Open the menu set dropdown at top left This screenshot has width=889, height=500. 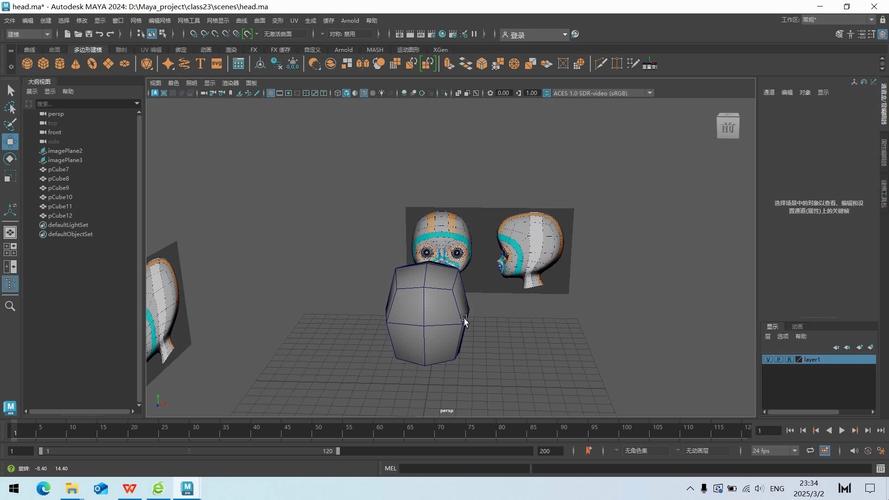(x=28, y=34)
